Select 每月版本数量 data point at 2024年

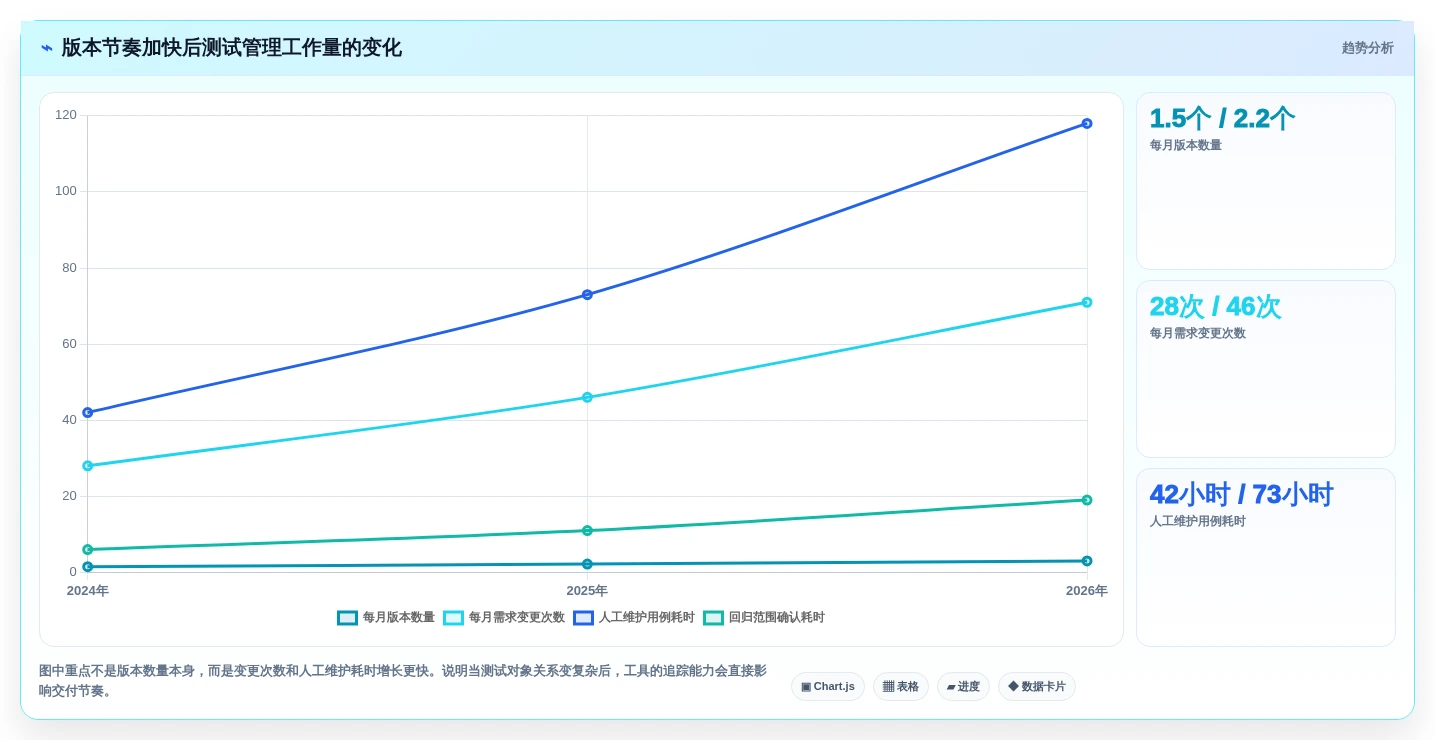87,567
